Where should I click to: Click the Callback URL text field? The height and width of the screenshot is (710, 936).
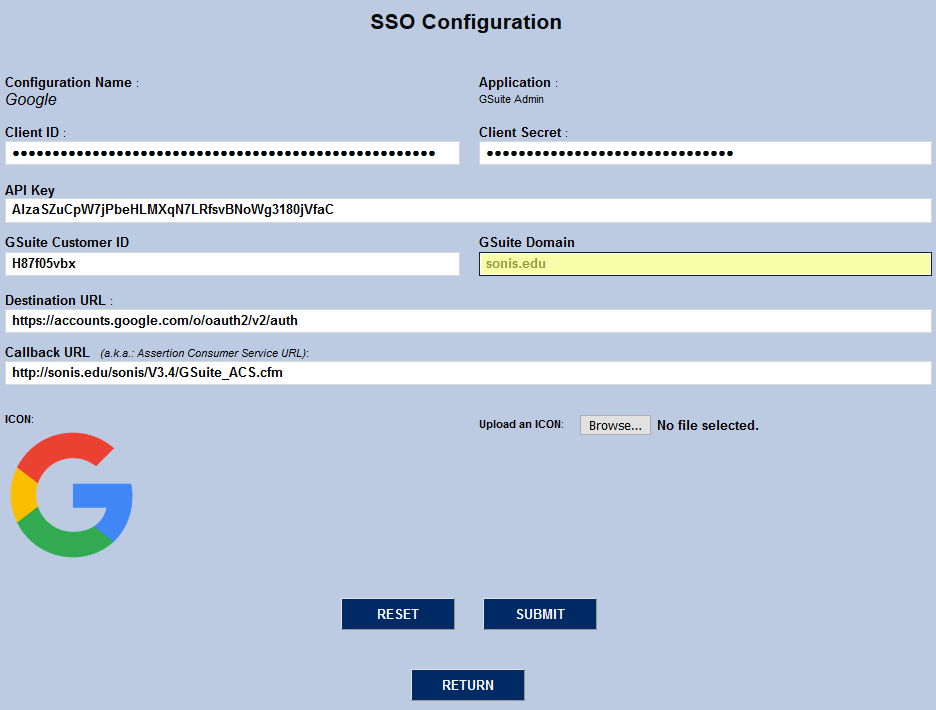coord(468,373)
